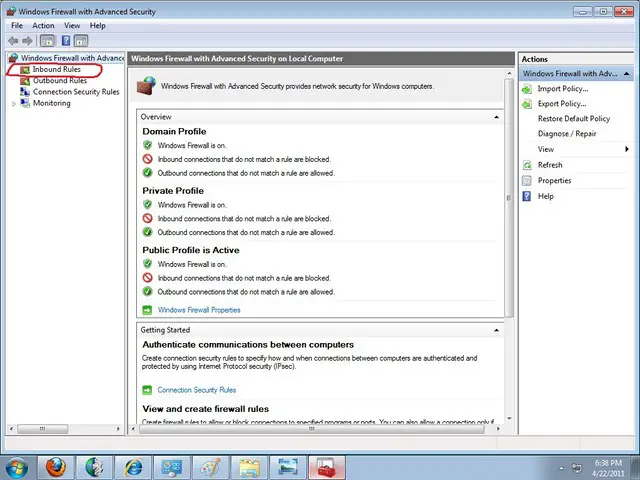
Task: Click green arrow icon beside Connection Security Rules link
Action: pyautogui.click(x=147, y=391)
